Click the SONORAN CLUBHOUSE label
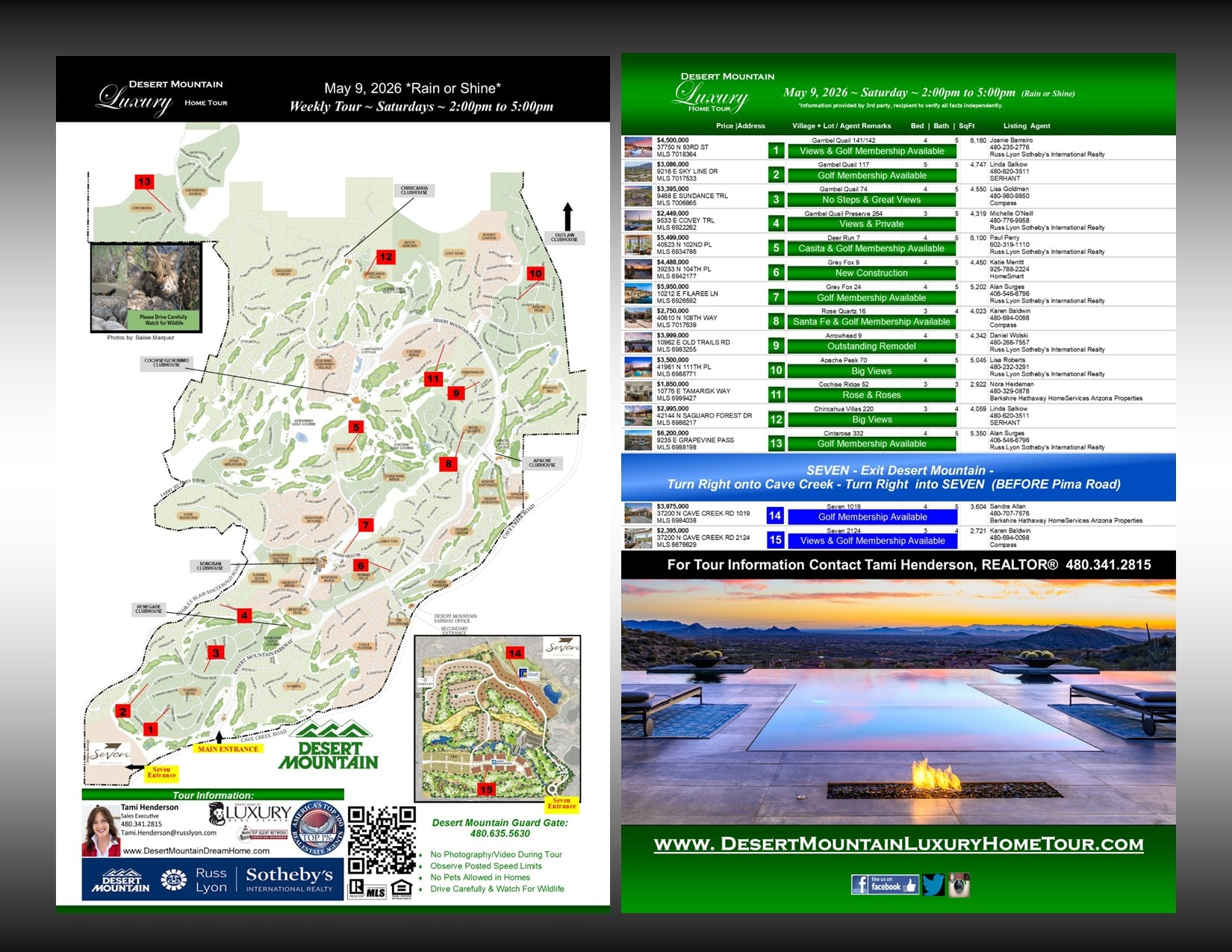Viewport: 1232px width, 952px height. [210, 566]
